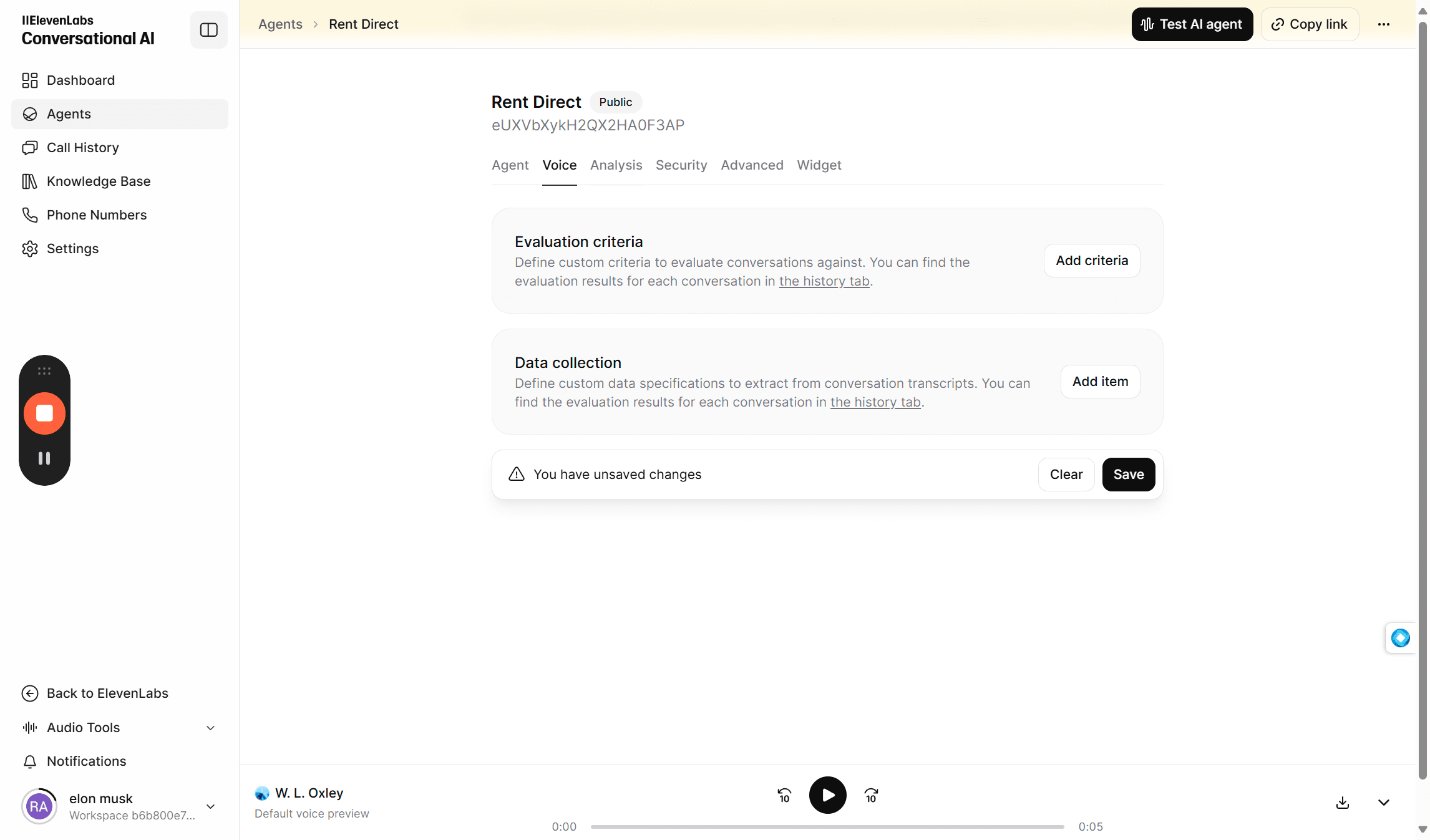Open Phone Numbers page
This screenshot has height=840, width=1430.
(x=119, y=215)
